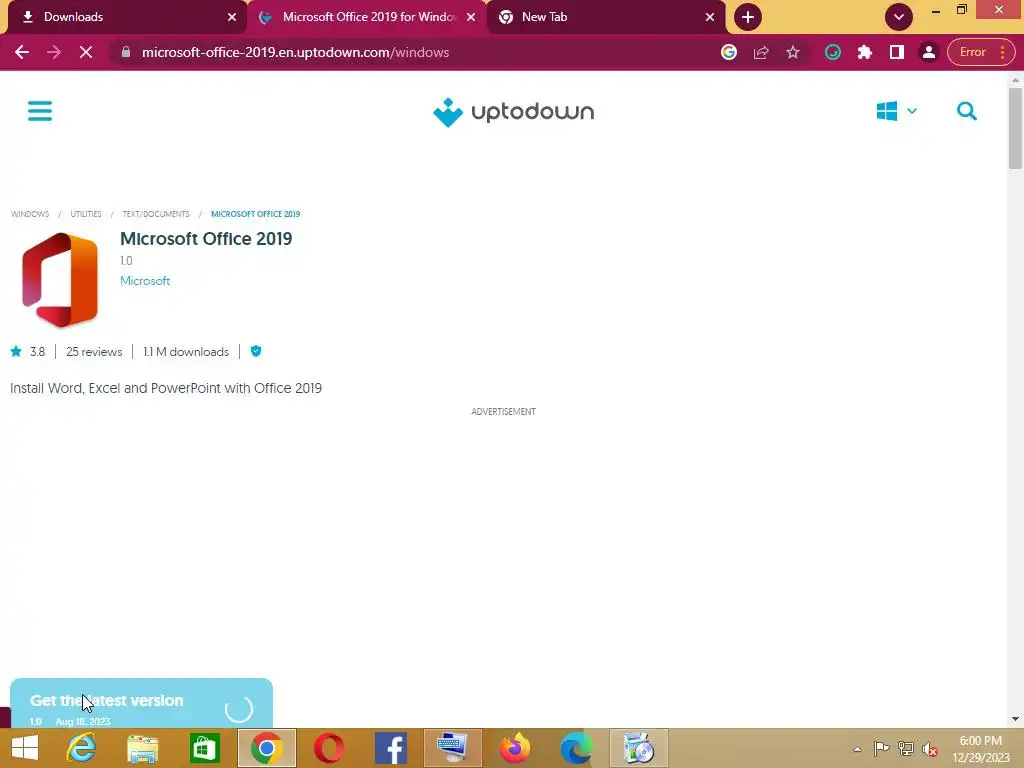Open the Extensions puzzle icon

click(865, 52)
